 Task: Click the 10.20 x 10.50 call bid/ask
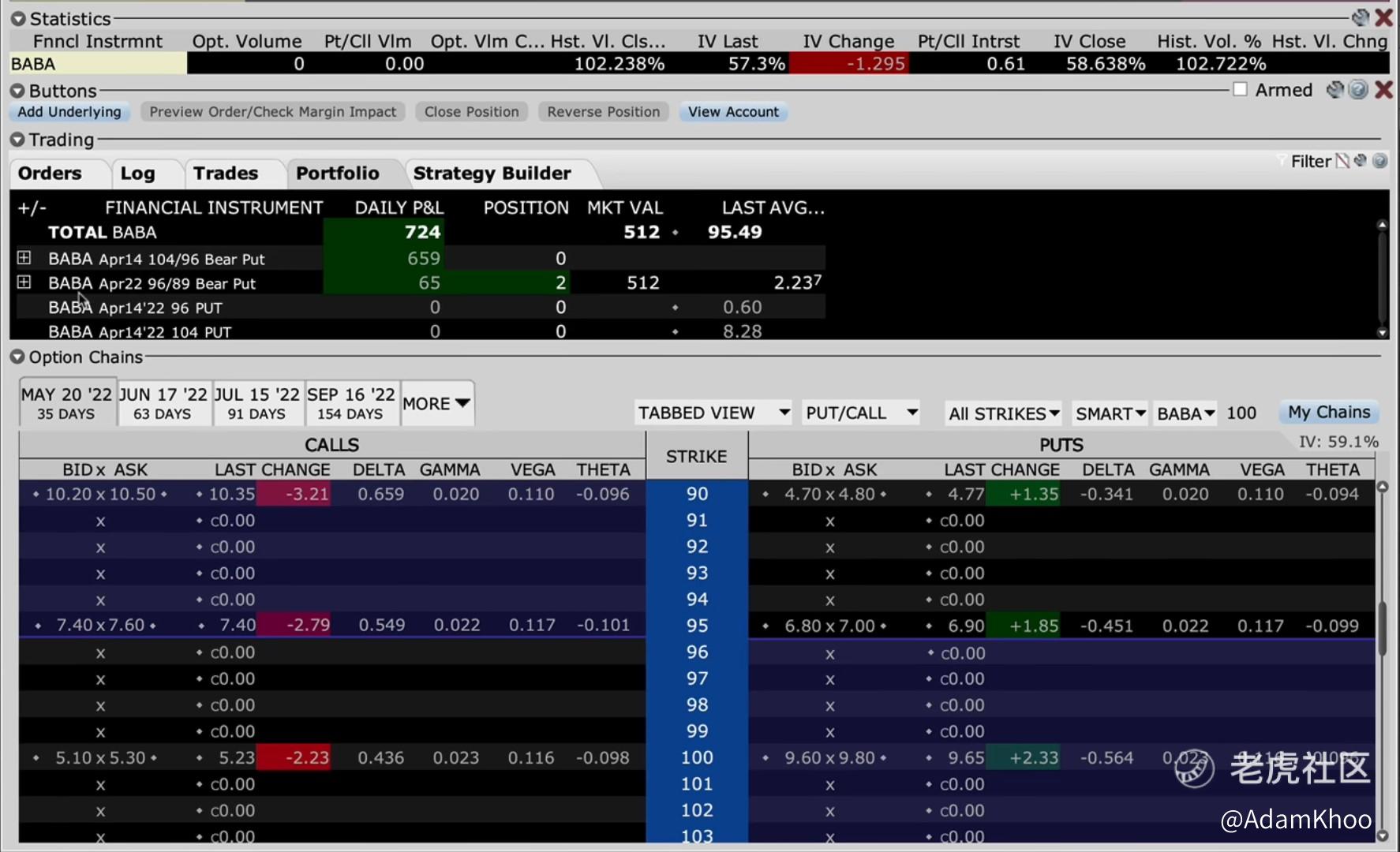pos(100,494)
